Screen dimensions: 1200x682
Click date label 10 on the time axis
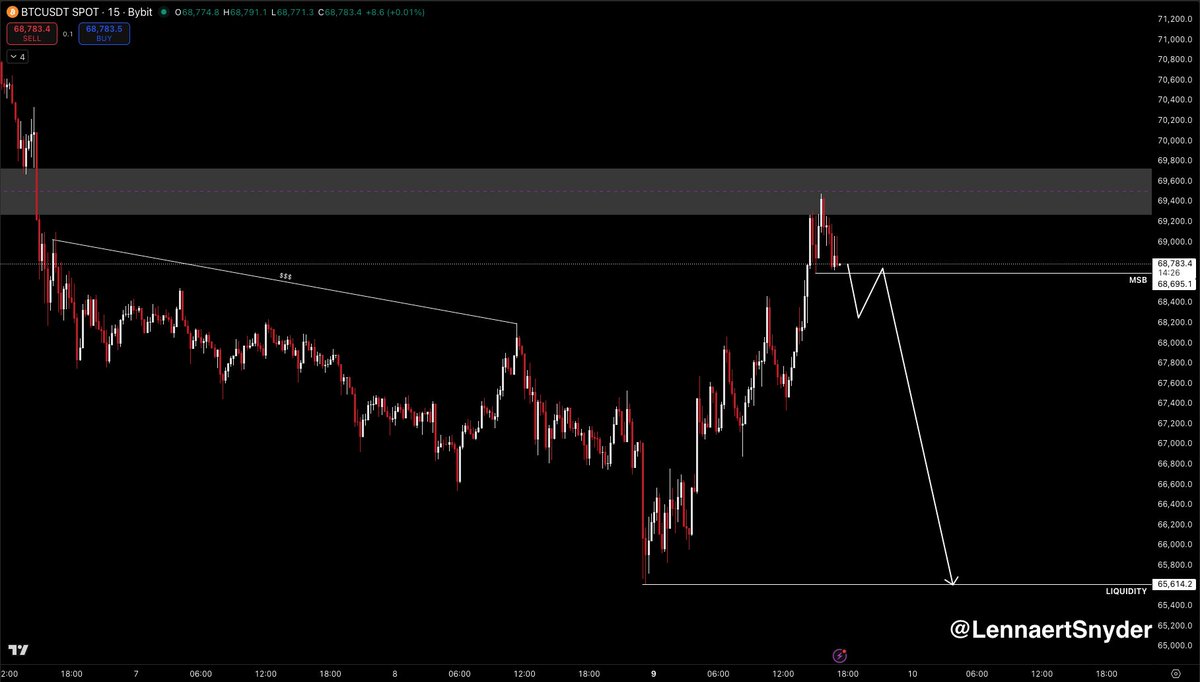[912, 674]
